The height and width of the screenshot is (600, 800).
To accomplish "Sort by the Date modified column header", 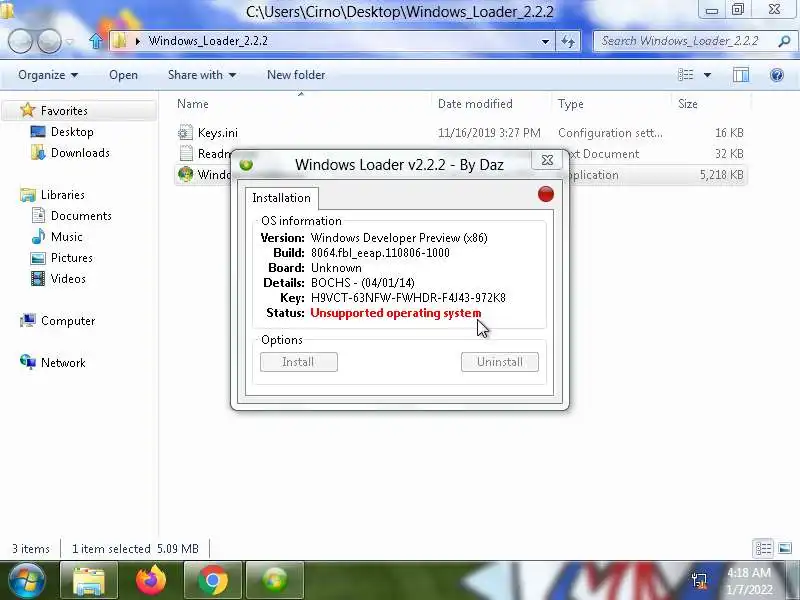I will [475, 104].
